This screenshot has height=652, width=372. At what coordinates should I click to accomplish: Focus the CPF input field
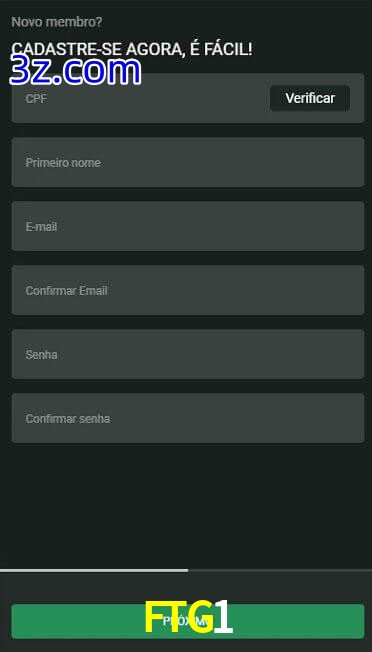click(x=140, y=98)
